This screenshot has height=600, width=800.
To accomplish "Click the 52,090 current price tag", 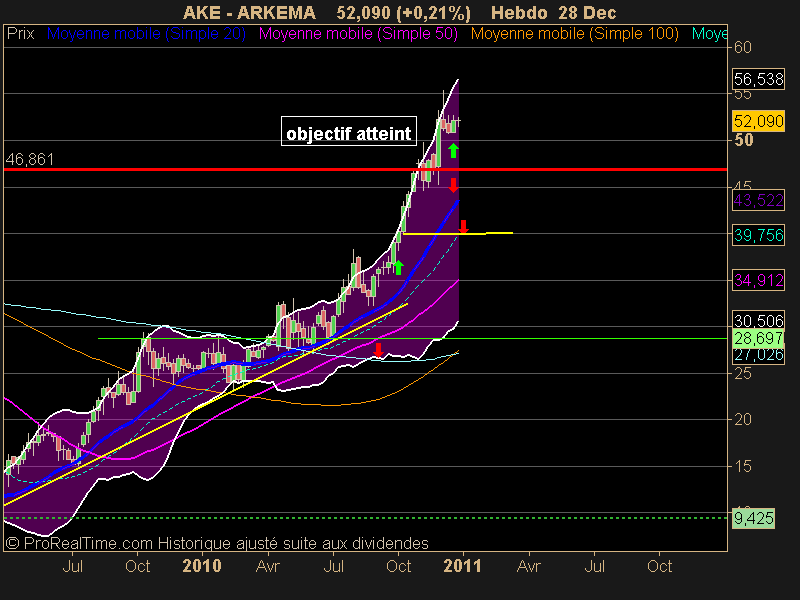I will pos(758,121).
